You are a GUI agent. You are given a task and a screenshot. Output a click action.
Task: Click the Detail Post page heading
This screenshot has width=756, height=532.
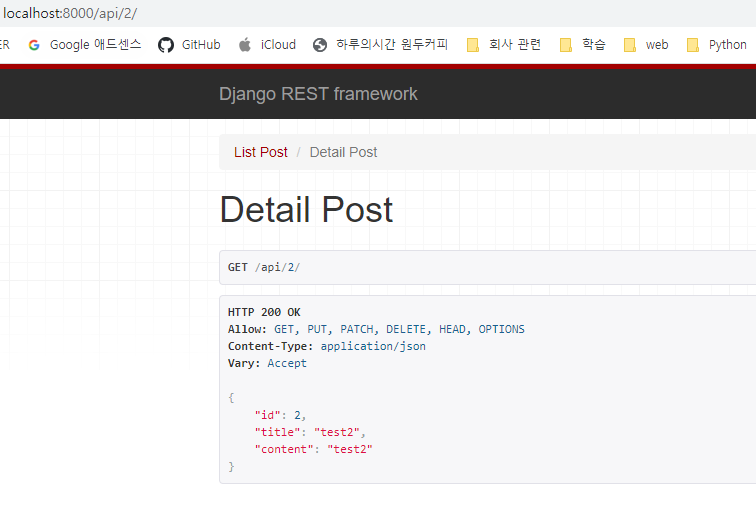(x=307, y=209)
